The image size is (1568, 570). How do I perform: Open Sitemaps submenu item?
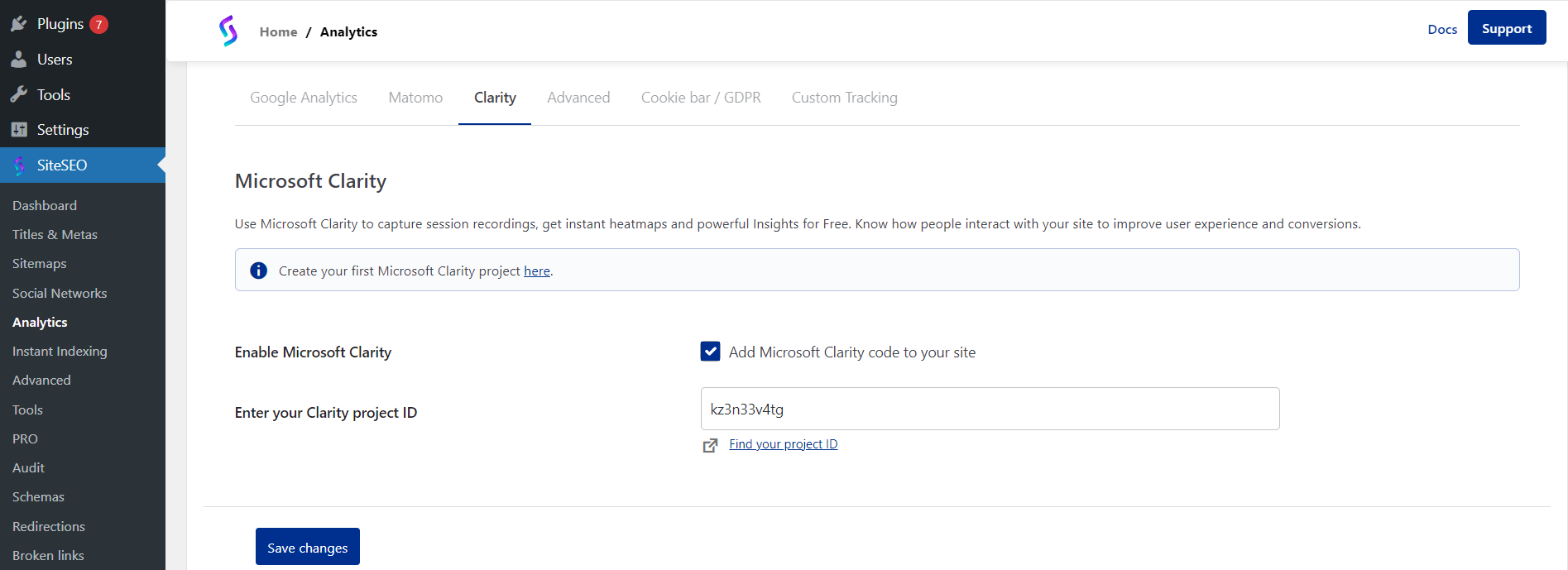click(x=39, y=264)
